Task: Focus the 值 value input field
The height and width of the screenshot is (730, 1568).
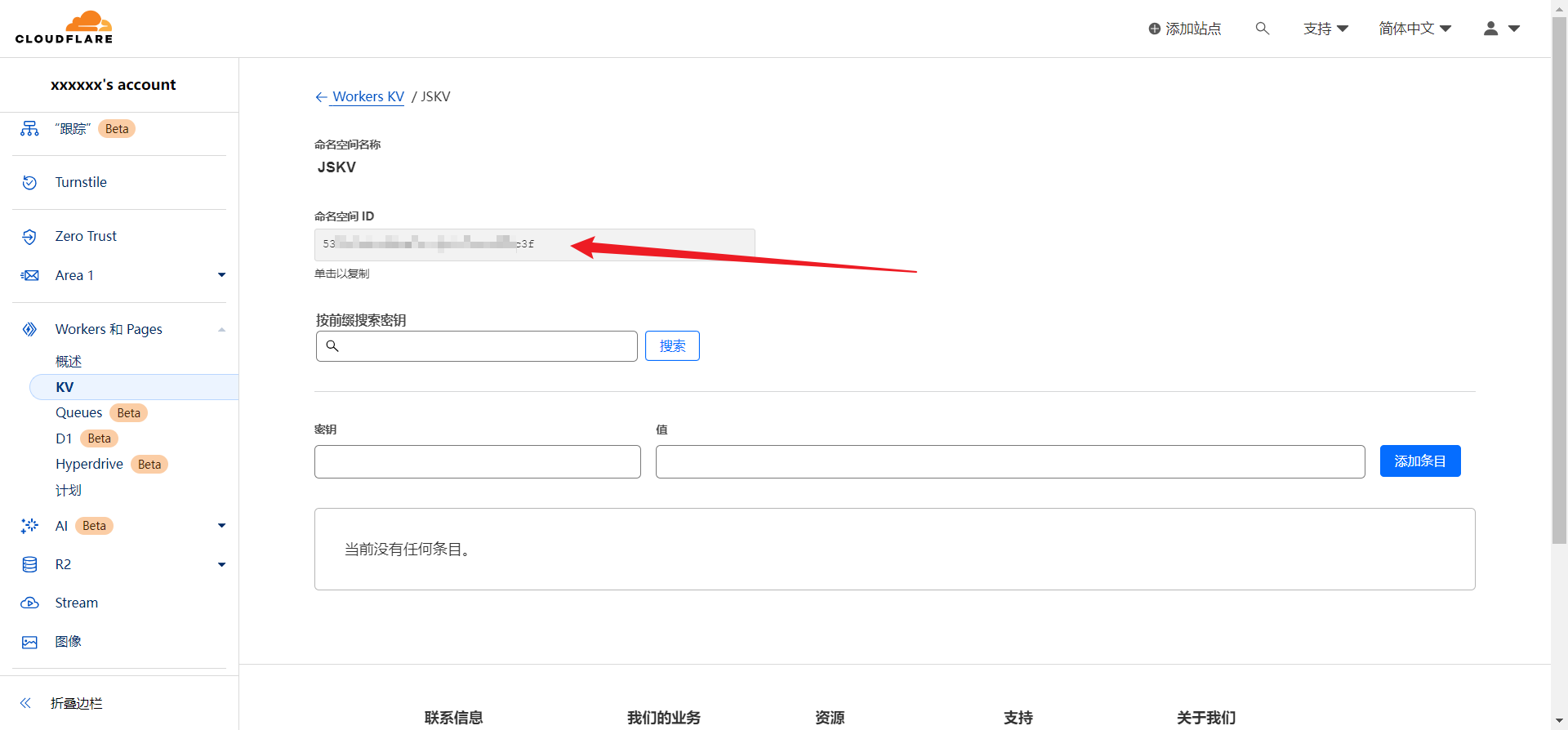Action: pos(1010,462)
